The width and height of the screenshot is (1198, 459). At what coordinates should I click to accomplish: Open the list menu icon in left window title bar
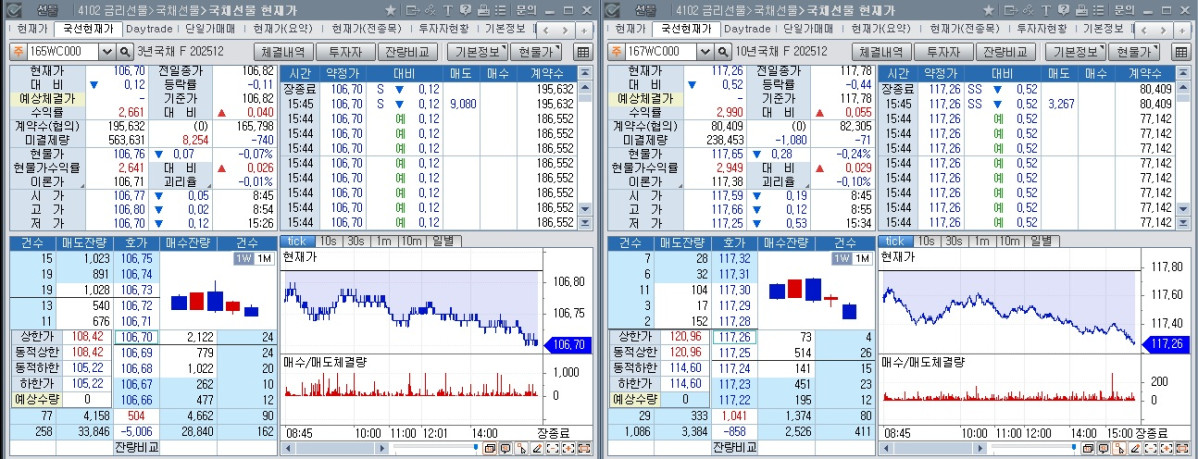click(x=500, y=10)
